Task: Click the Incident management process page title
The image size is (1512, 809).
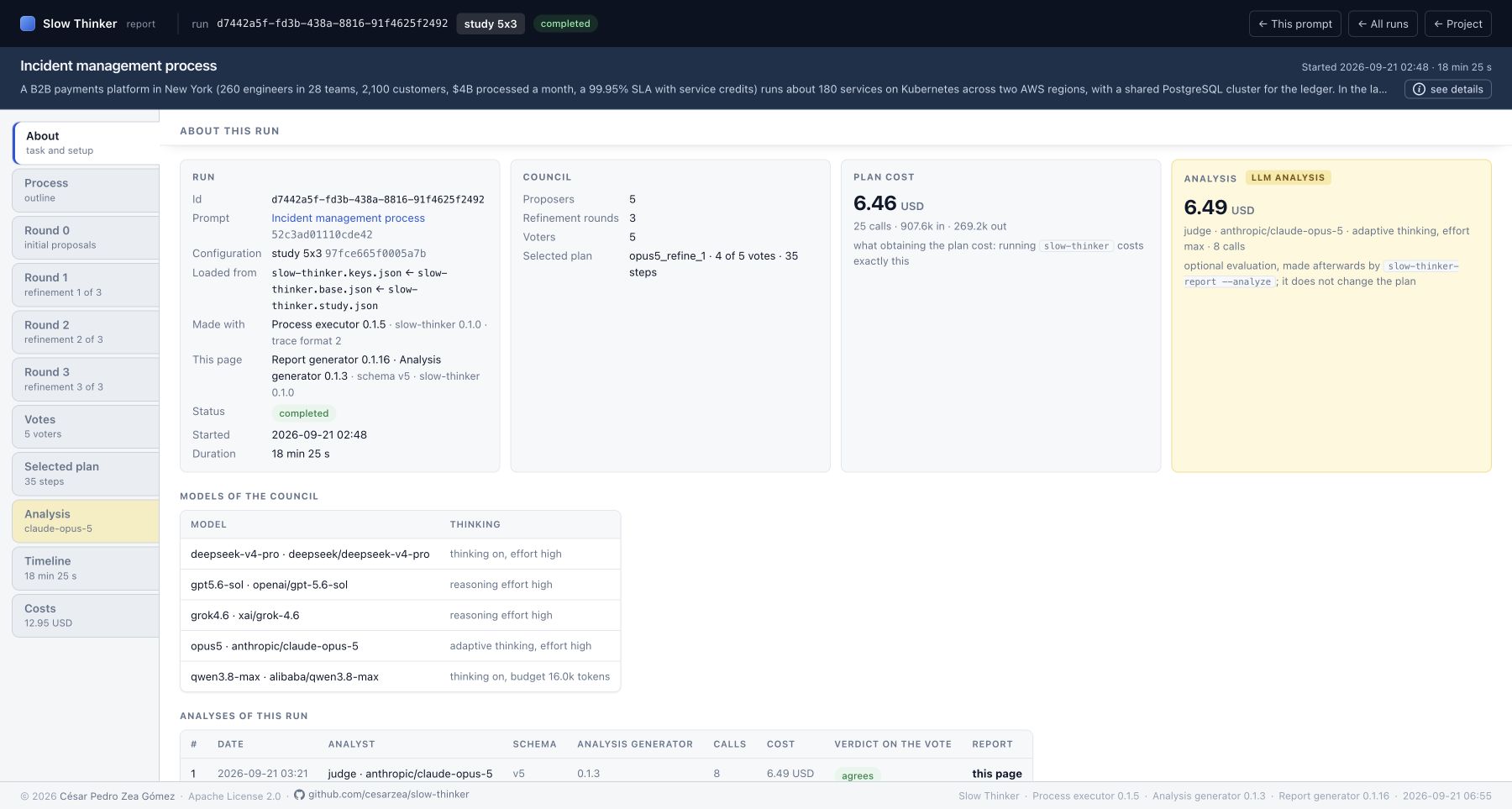Action: click(118, 66)
